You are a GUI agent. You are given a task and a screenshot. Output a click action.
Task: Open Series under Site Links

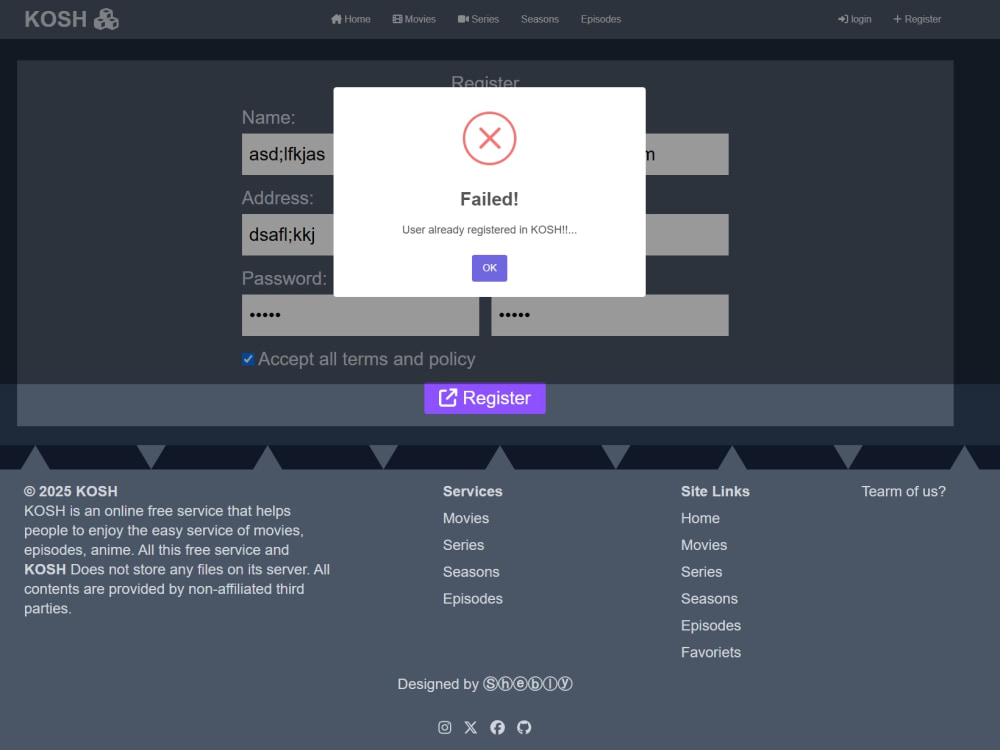702,572
